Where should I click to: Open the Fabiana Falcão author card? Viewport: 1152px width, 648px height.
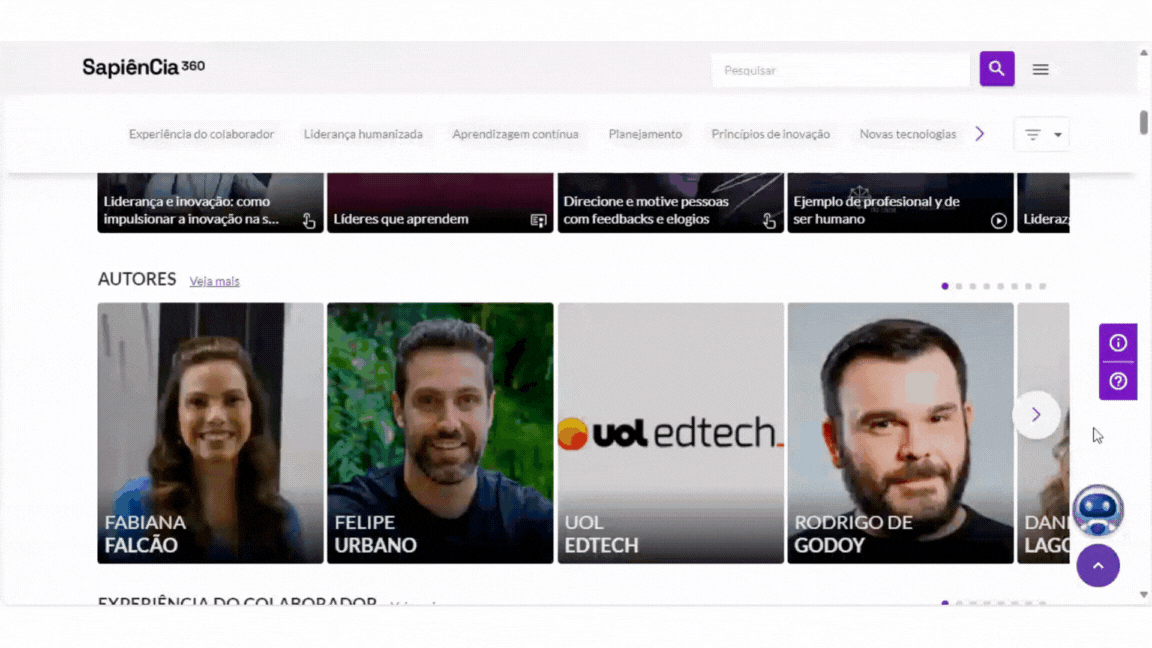[210, 433]
